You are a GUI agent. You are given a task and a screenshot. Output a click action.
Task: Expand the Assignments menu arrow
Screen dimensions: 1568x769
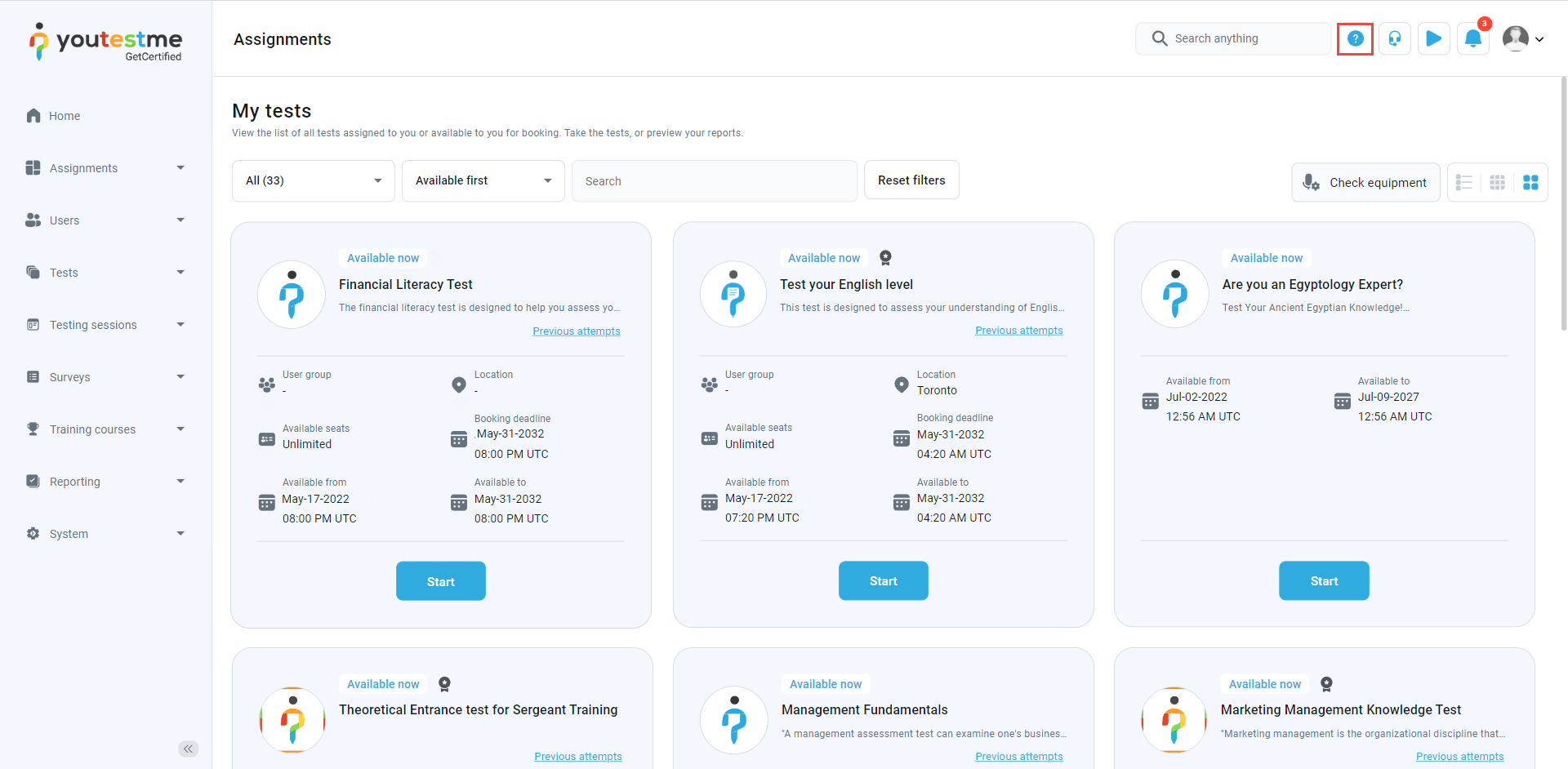point(180,167)
